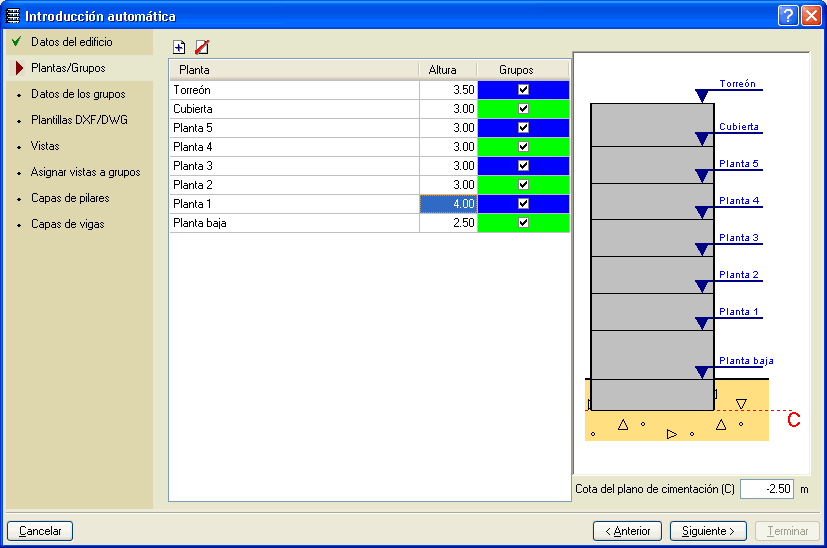Click the red arrow beside Plantas/Grupos
Viewport: 827px width, 548px height.
tap(17, 68)
